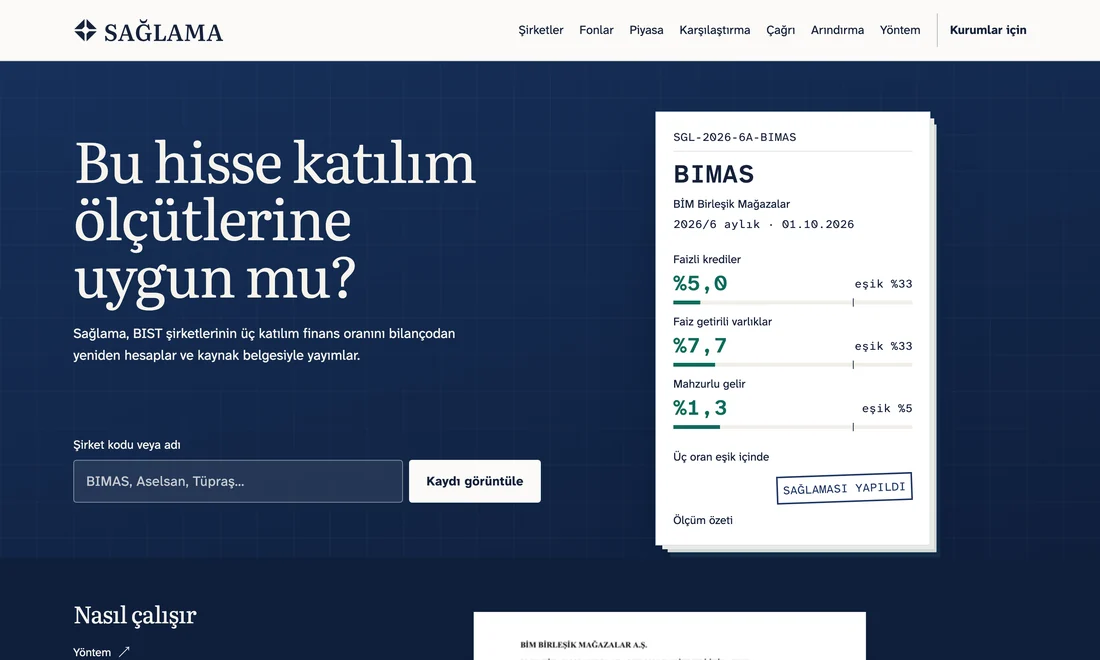Click the %1,3 value
This screenshot has width=1100, height=660.
(700, 408)
